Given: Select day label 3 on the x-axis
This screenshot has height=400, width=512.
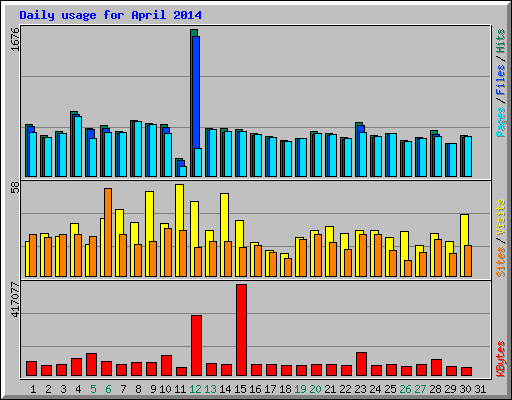Looking at the screenshot, I should 63,389.
